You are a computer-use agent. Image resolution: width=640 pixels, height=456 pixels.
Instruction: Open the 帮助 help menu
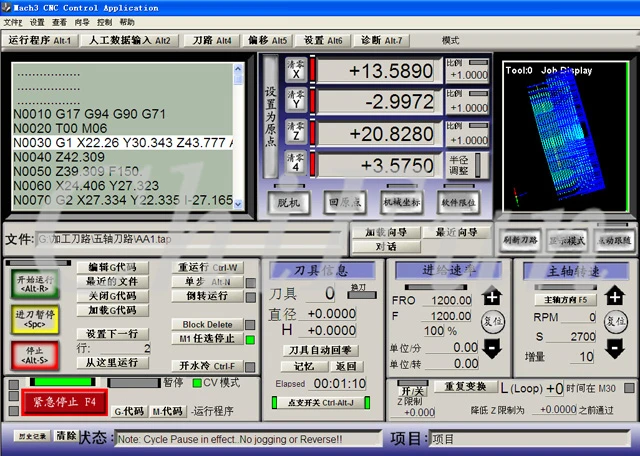pyautogui.click(x=127, y=22)
